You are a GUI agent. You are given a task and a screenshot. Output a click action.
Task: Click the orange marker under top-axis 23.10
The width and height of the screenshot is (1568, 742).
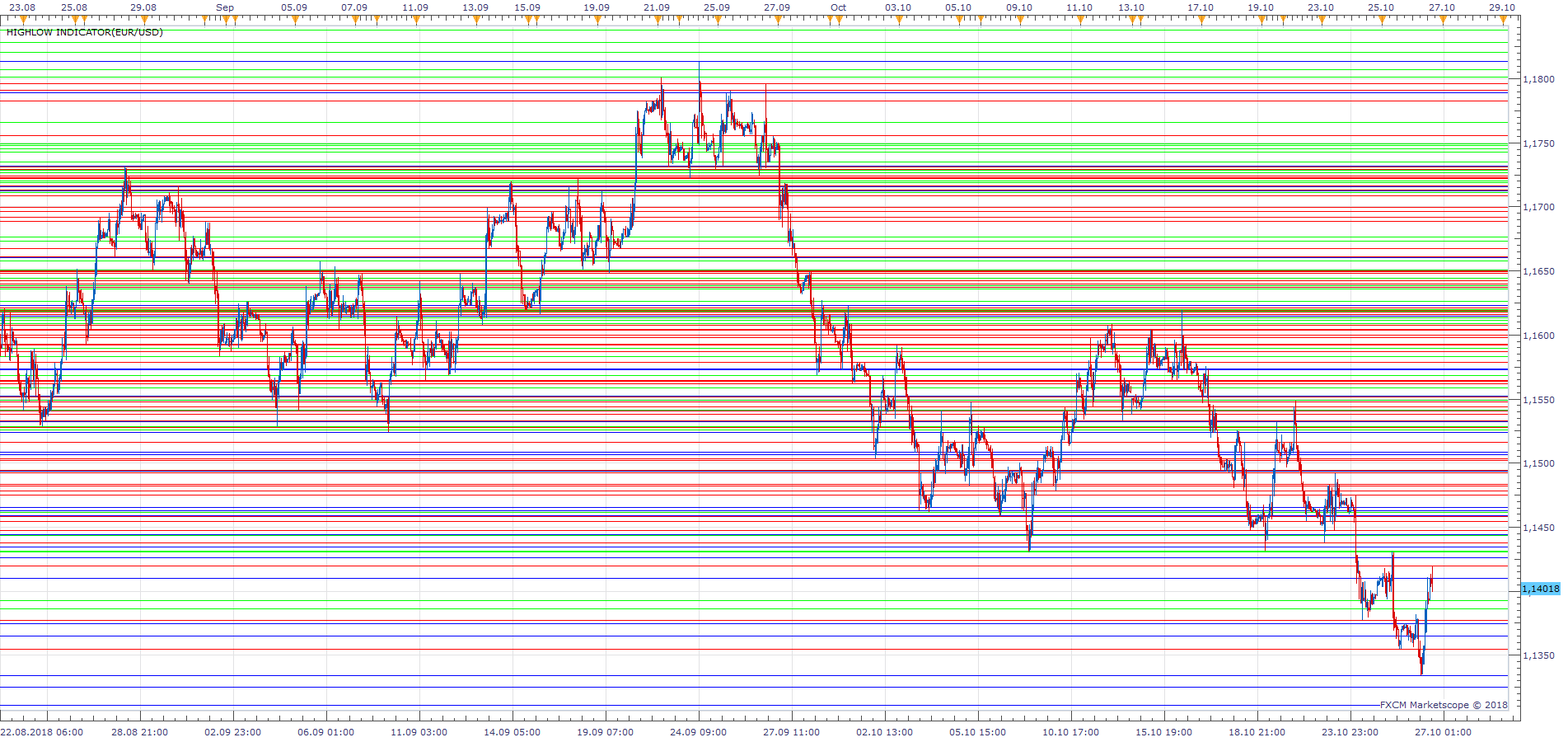pos(1322,20)
